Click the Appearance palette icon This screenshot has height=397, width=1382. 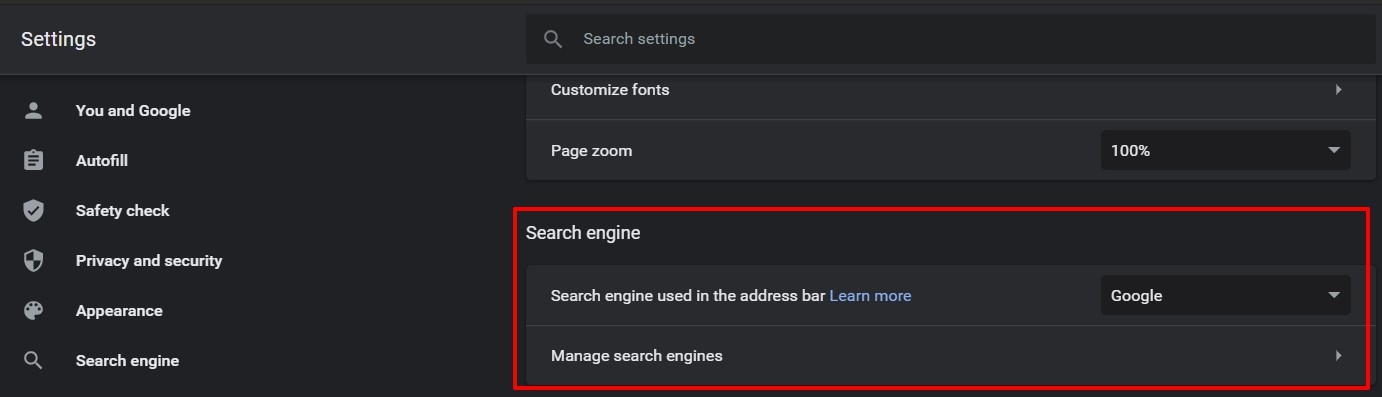point(33,310)
